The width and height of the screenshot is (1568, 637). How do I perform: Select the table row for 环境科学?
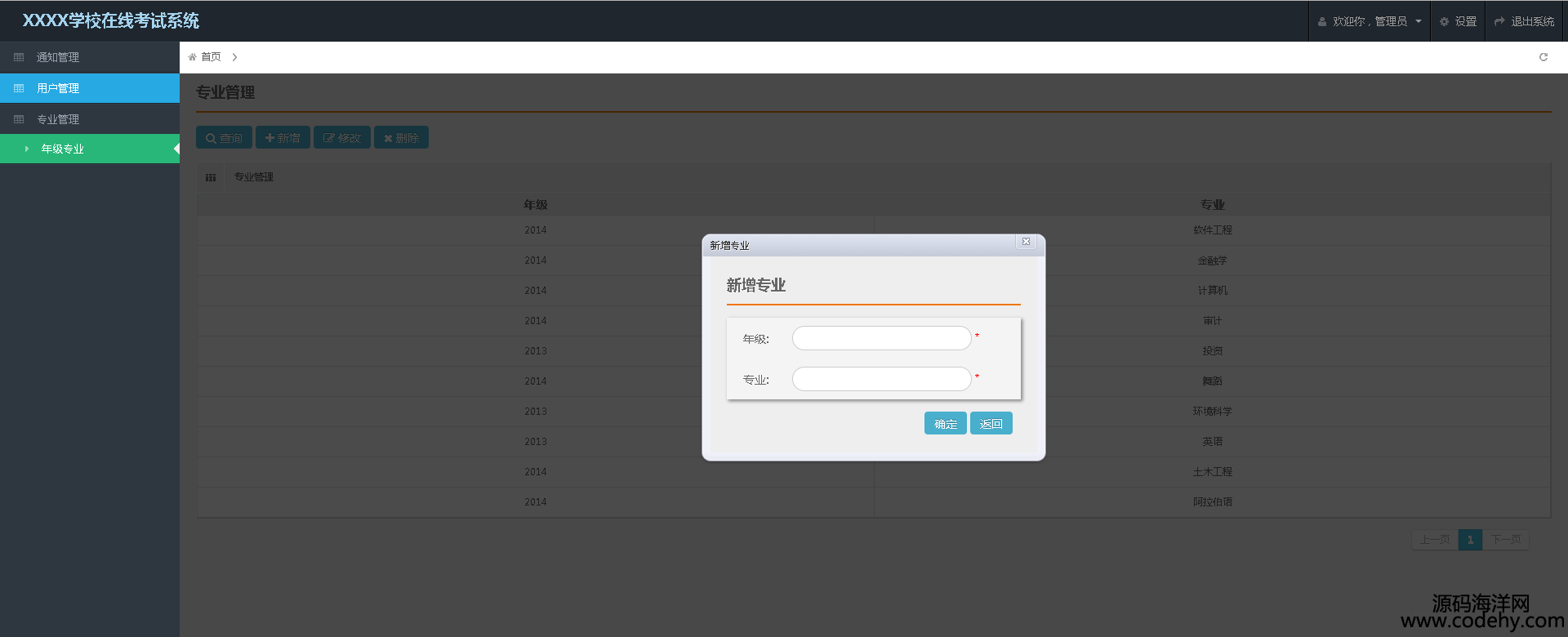(874, 412)
